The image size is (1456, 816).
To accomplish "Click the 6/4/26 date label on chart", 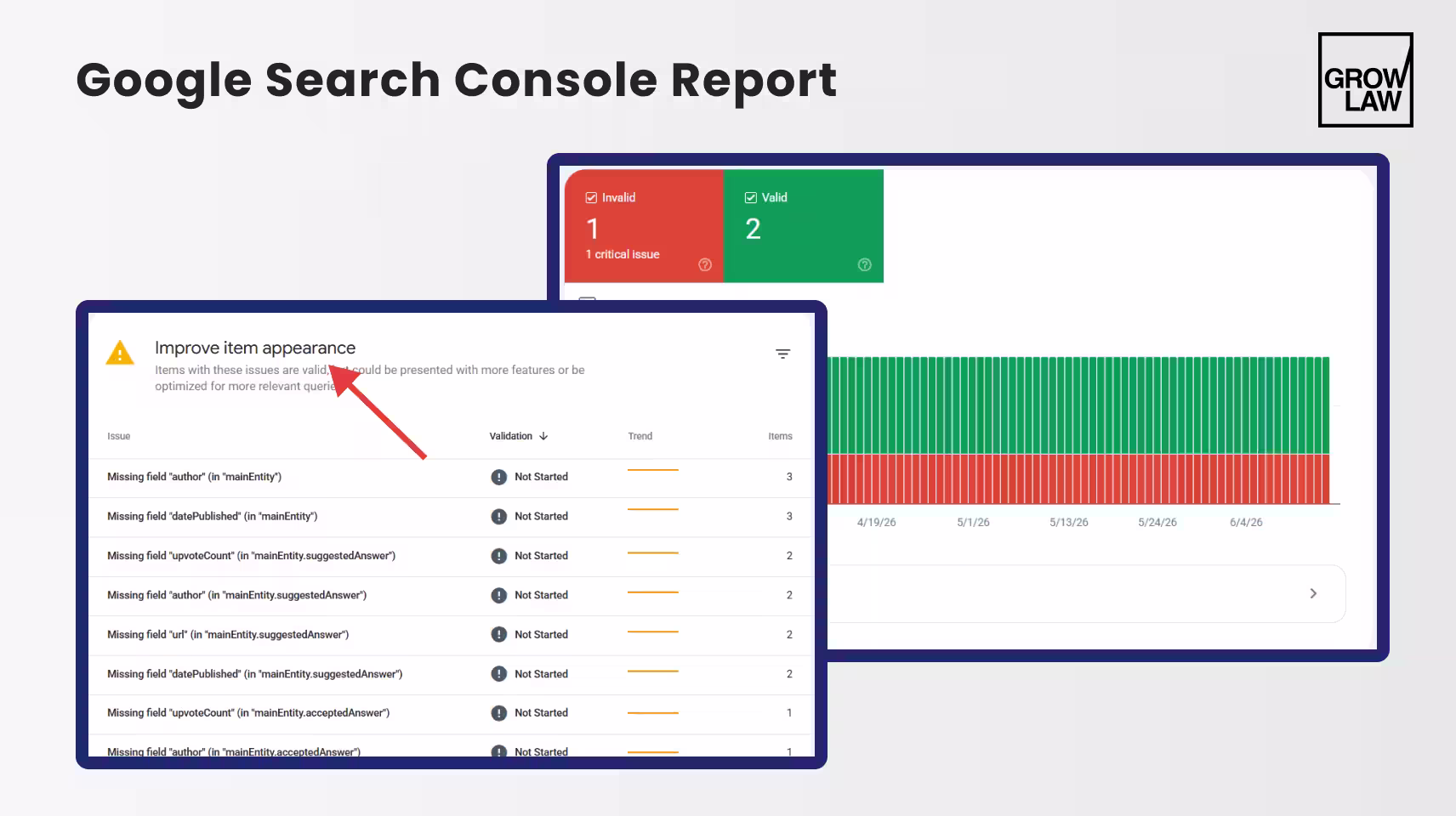I will point(1246,522).
